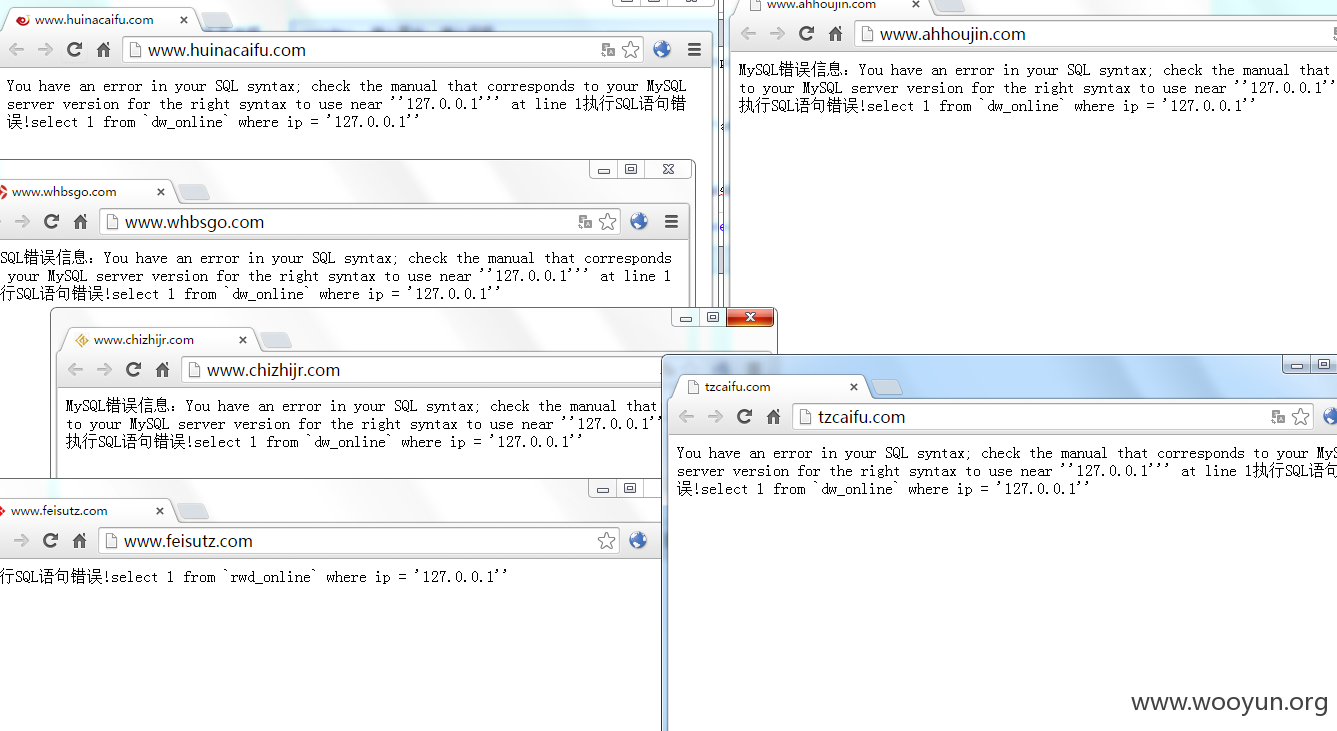The width and height of the screenshot is (1337, 731).
Task: Go forward in the feisutz window
Action: pos(21,541)
